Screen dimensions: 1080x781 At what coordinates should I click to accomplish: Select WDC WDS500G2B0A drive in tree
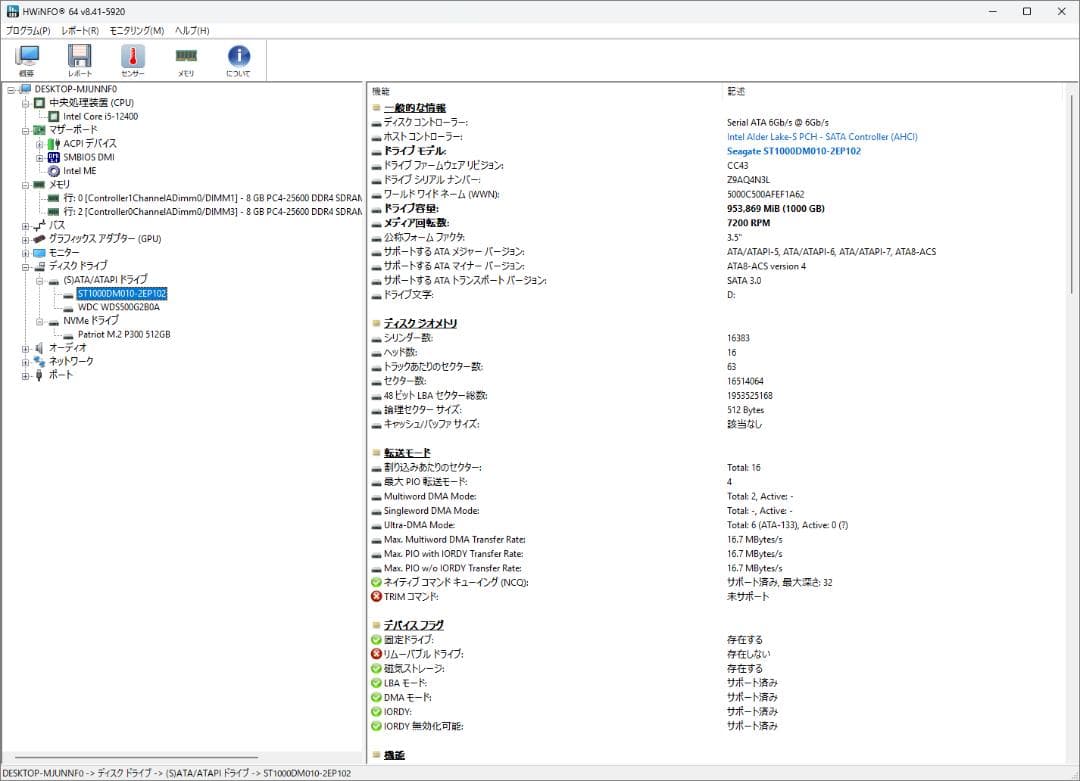click(118, 307)
